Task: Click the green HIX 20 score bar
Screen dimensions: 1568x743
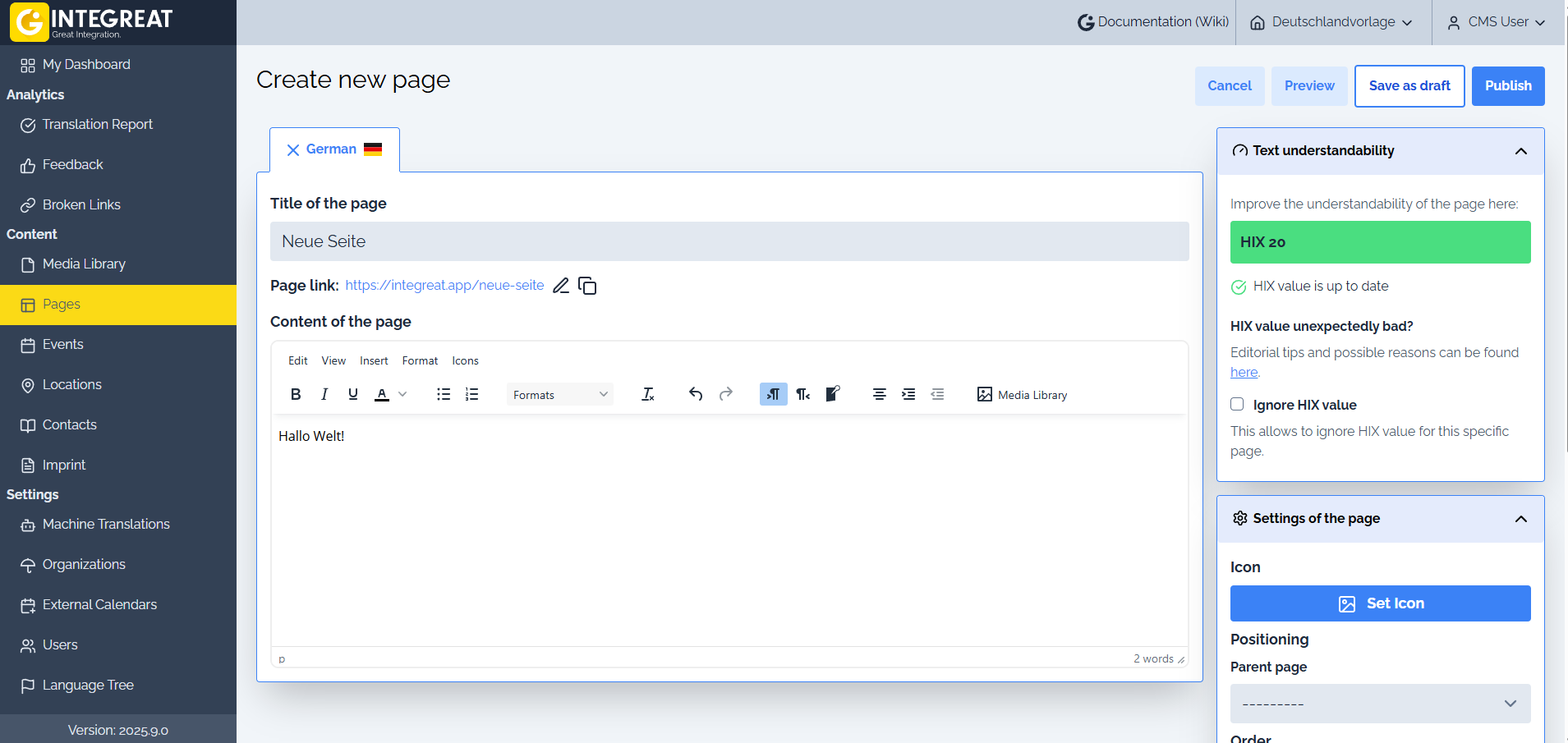Action: pos(1381,242)
